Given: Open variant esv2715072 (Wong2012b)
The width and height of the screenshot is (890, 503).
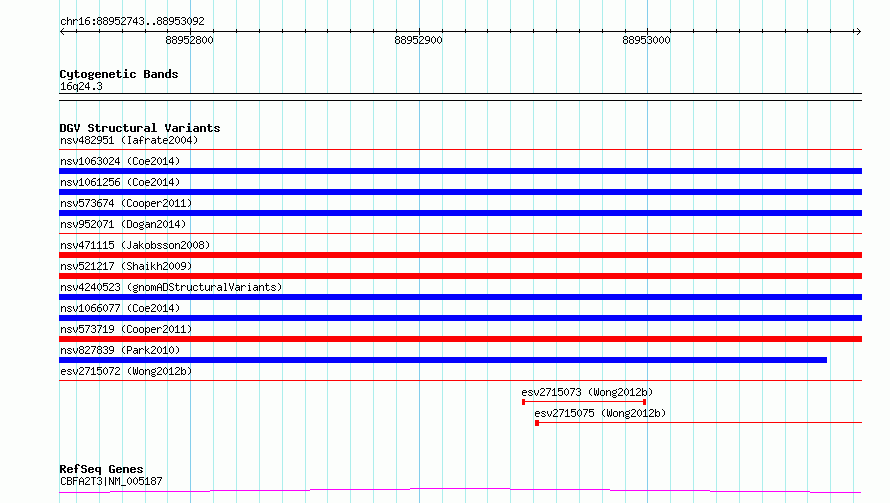Looking at the screenshot, I should [126, 371].
